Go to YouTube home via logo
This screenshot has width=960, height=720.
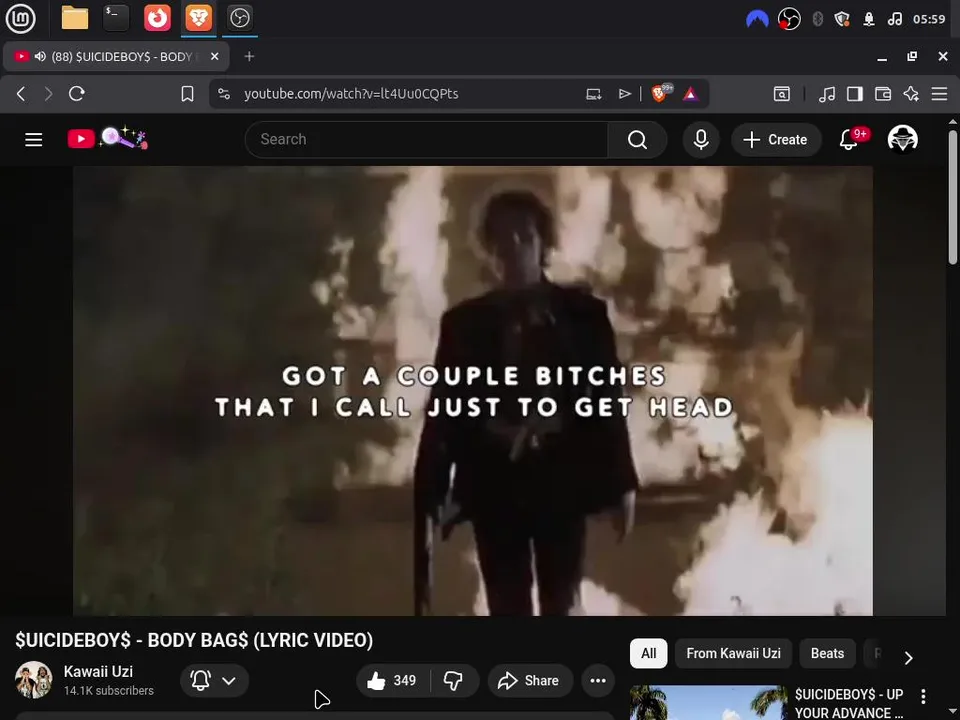[108, 138]
